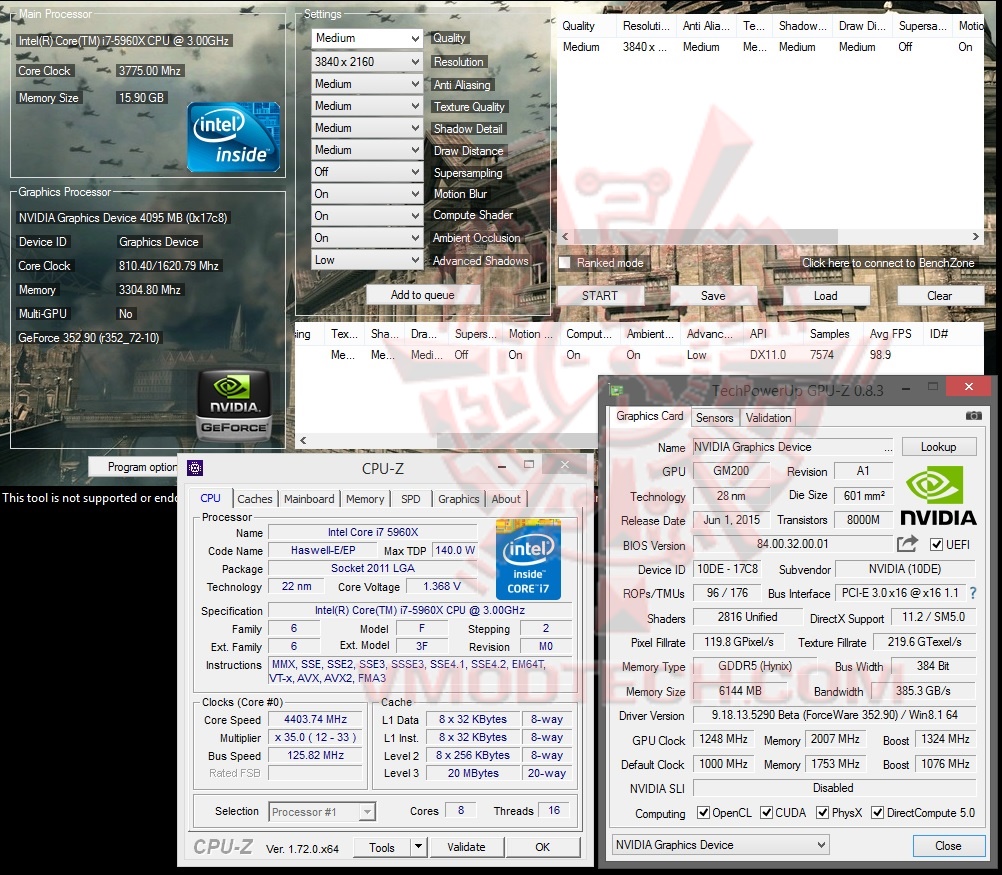Toggle the CUDA checkbox

[766, 812]
